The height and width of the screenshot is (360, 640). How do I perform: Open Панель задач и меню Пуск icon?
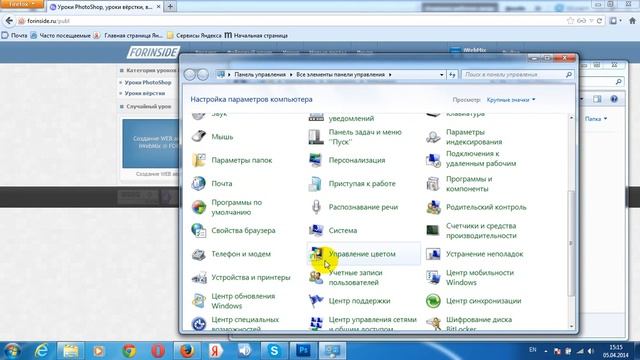click(316, 137)
